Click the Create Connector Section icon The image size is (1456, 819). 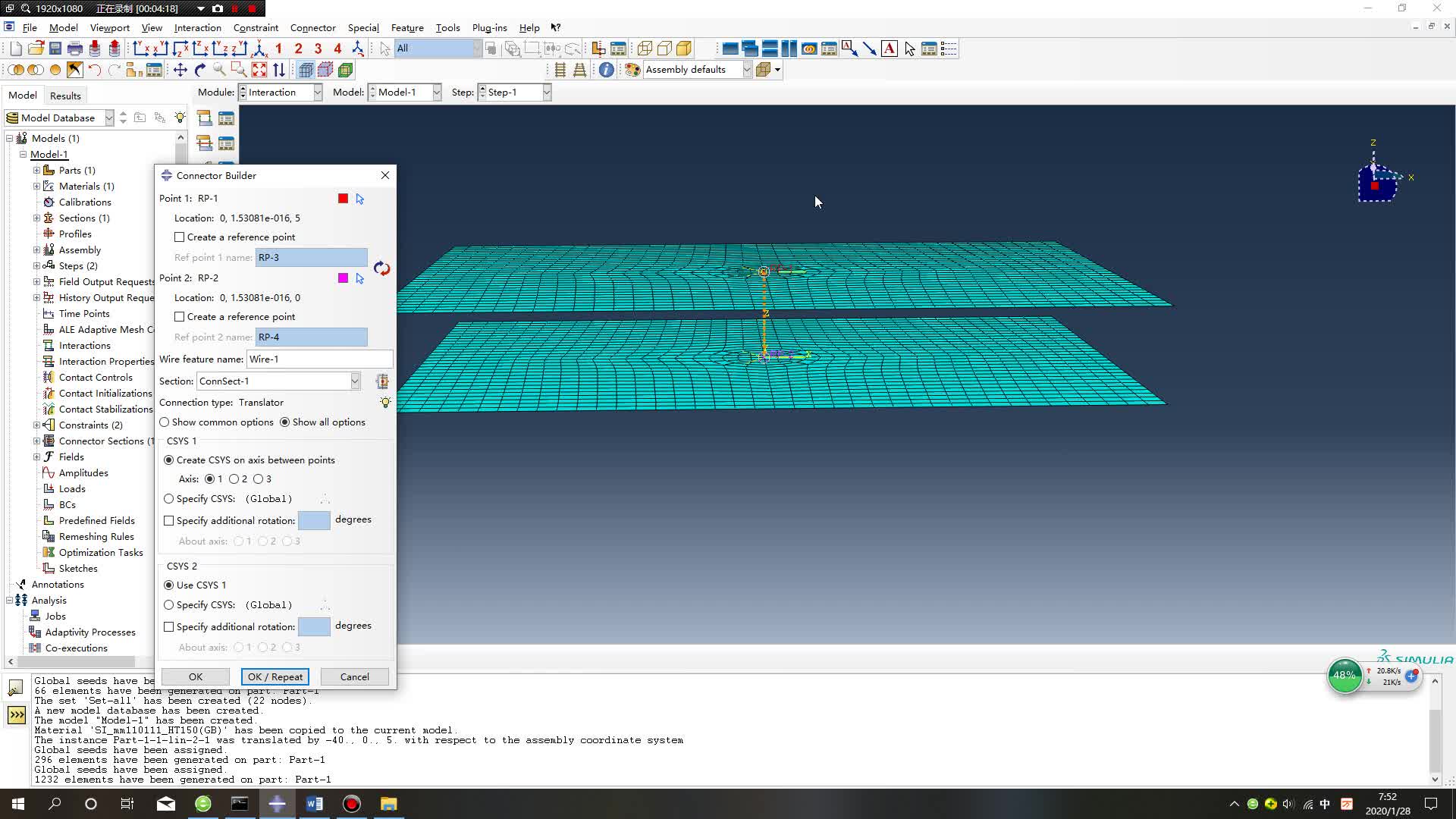pos(382,381)
